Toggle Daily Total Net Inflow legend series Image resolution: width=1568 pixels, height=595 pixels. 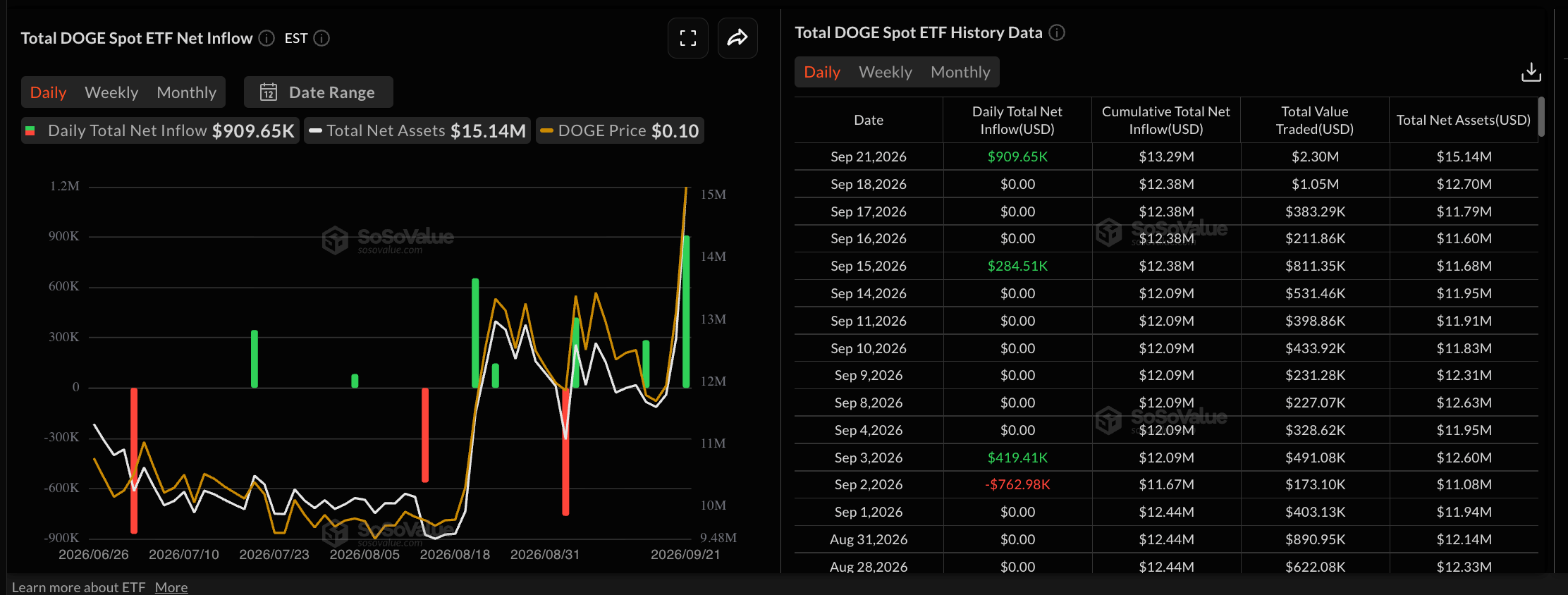160,130
